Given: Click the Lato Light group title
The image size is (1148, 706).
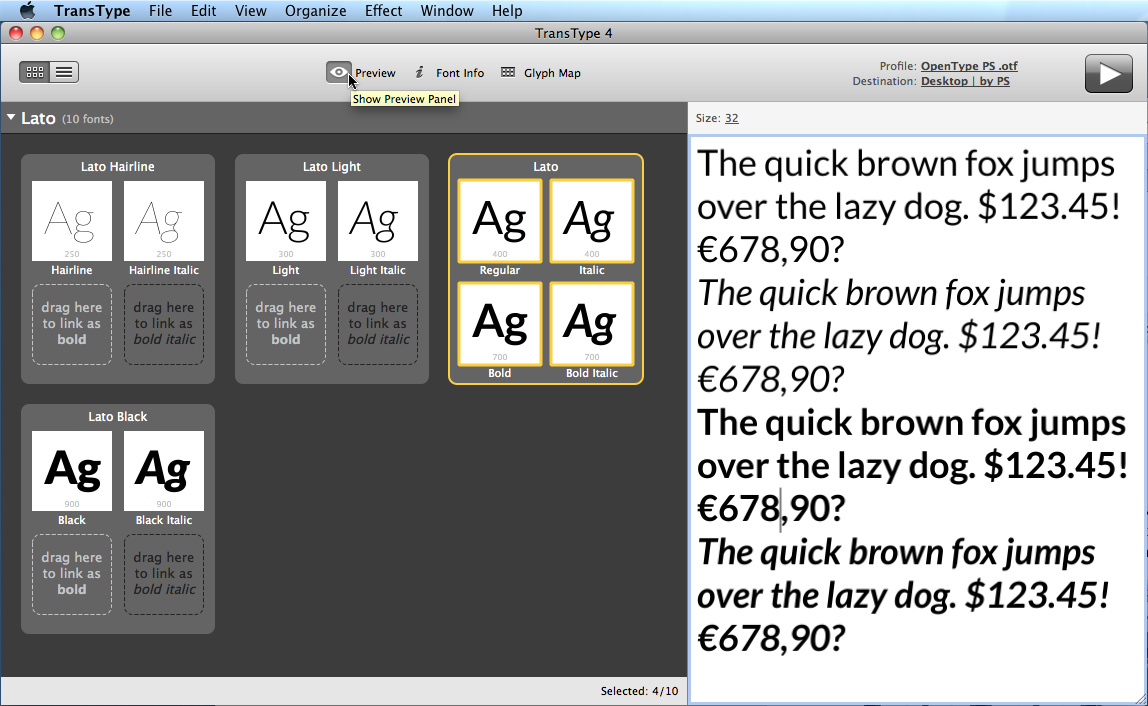Looking at the screenshot, I should click(x=332, y=166).
